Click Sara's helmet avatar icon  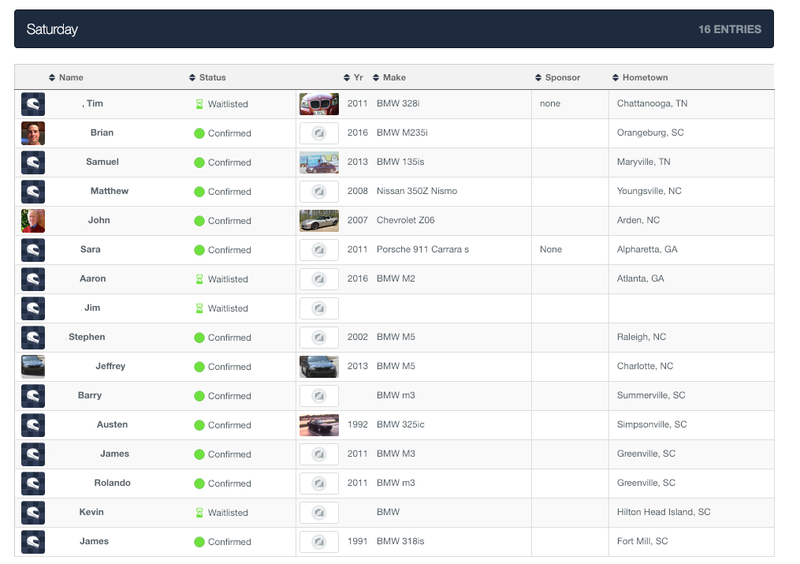pyautogui.click(x=33, y=250)
